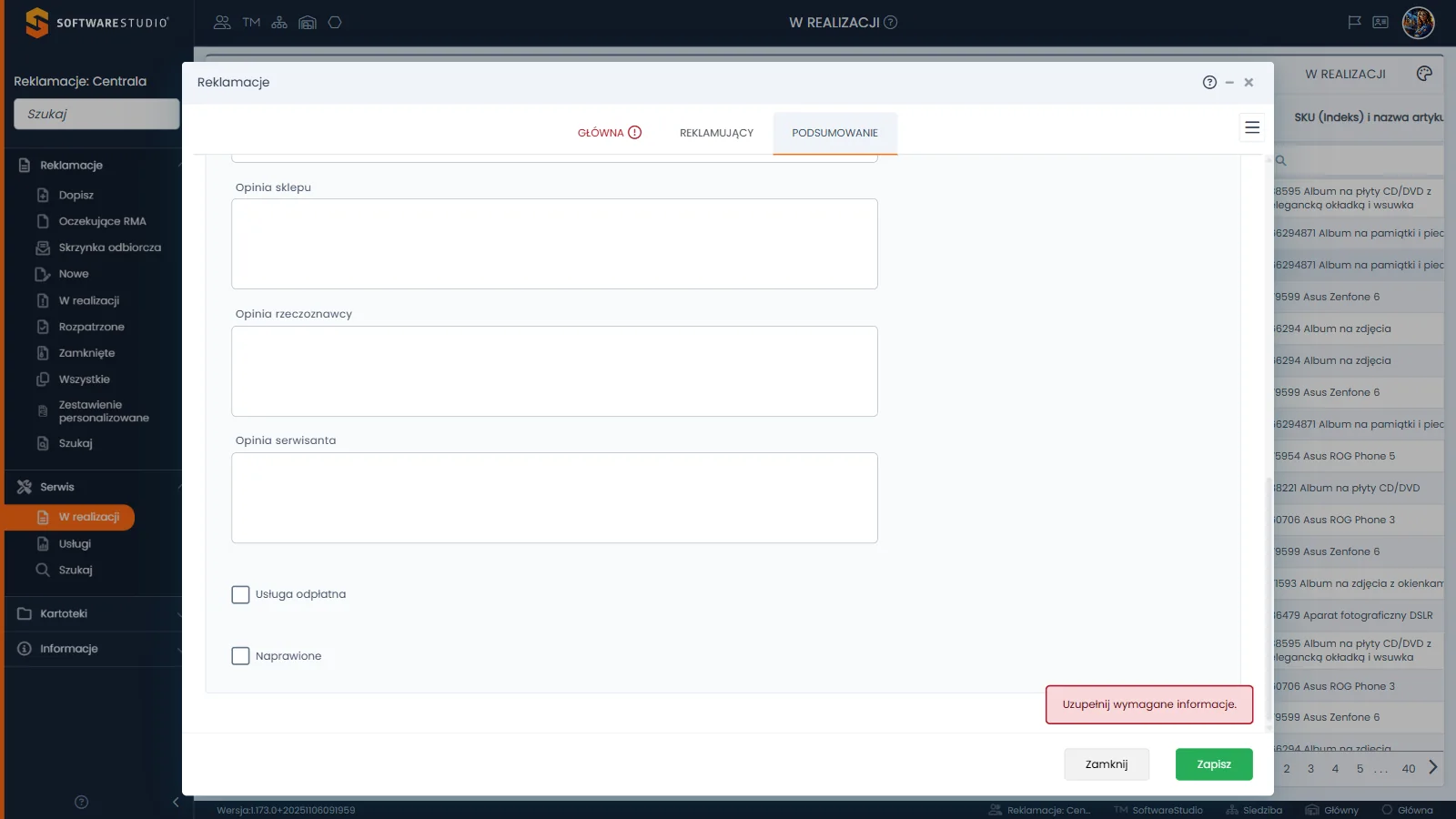Open the hamburger menu in the dialog
Image resolution: width=1456 pixels, height=819 pixels.
[1252, 127]
